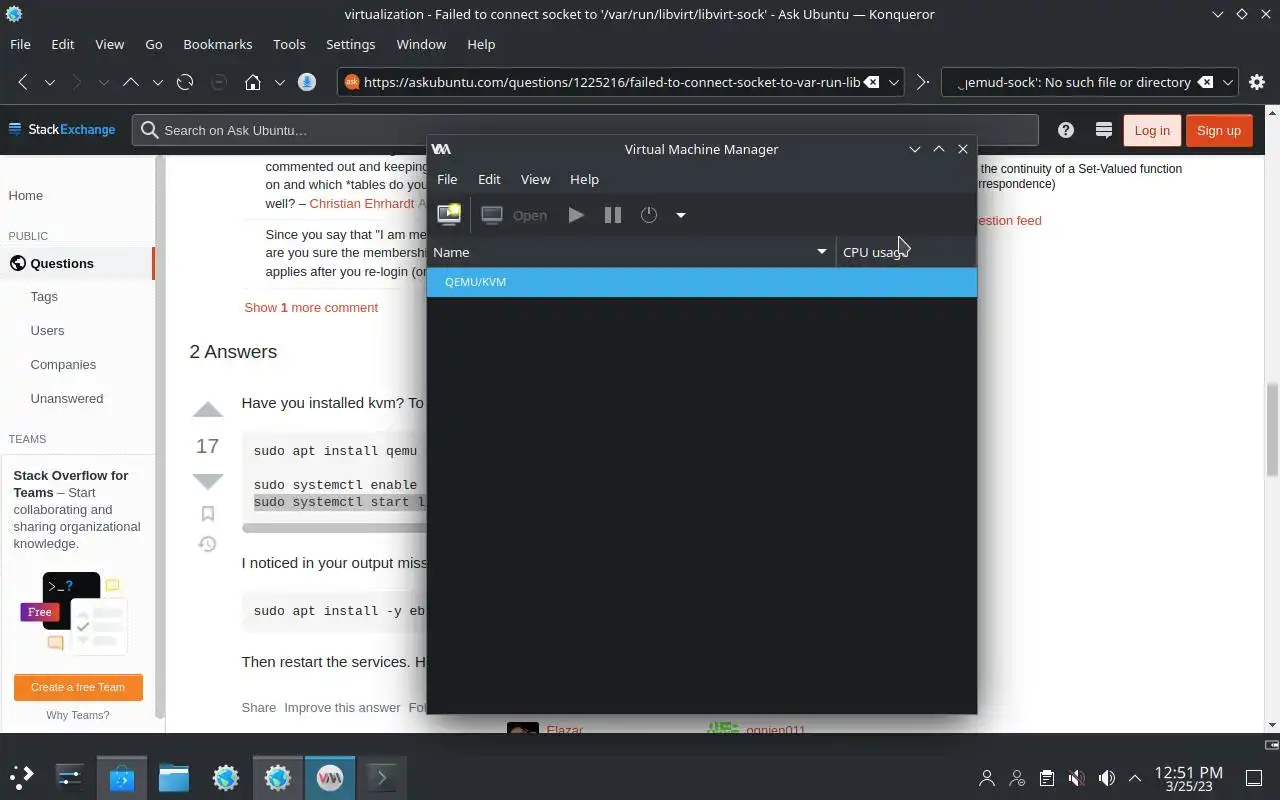Expand the back history dropdown

tap(49, 82)
